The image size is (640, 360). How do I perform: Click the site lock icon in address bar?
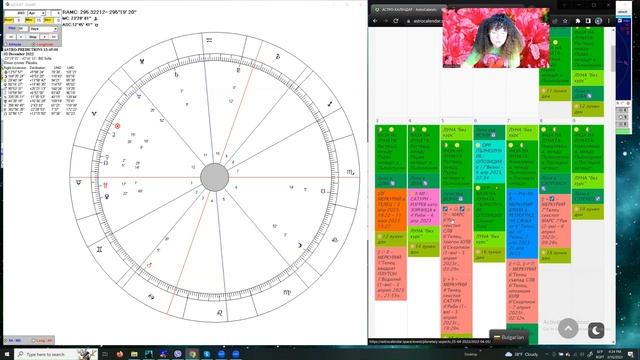(408, 21)
